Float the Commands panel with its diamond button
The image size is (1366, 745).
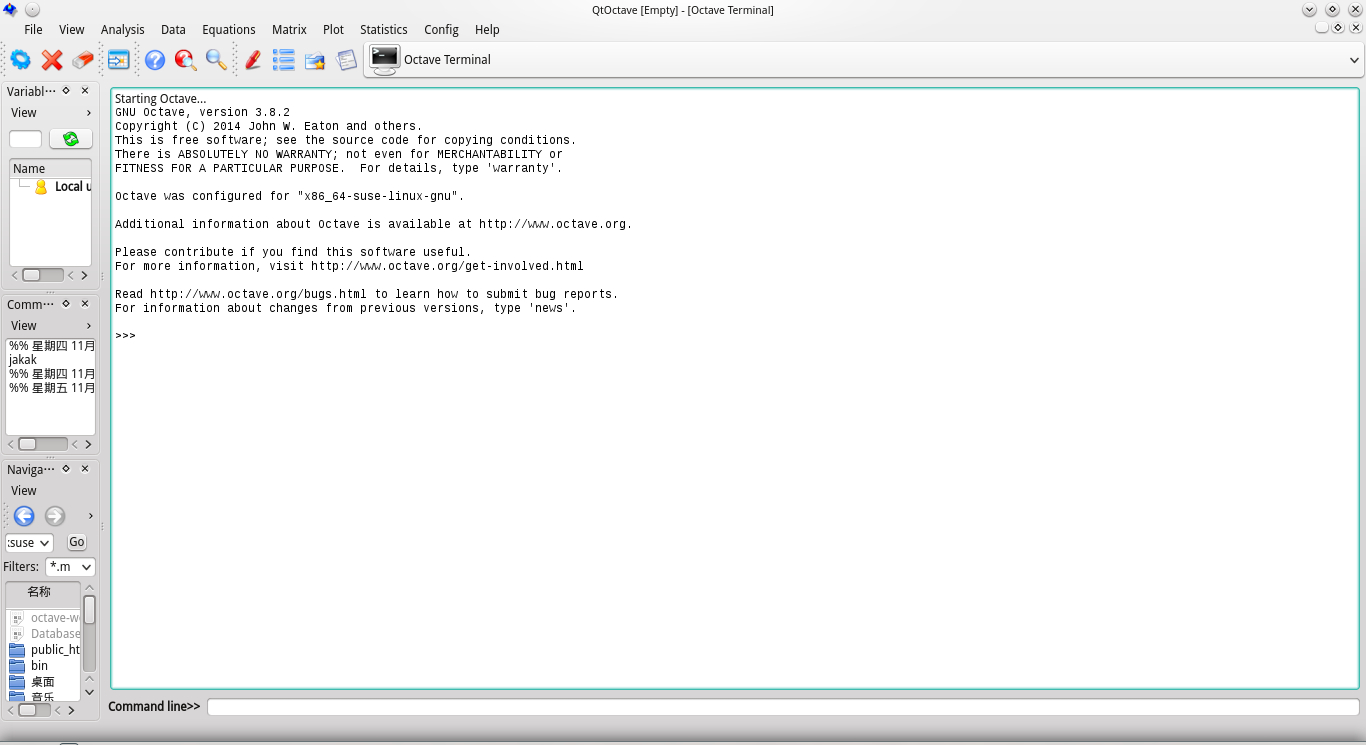(x=66, y=304)
